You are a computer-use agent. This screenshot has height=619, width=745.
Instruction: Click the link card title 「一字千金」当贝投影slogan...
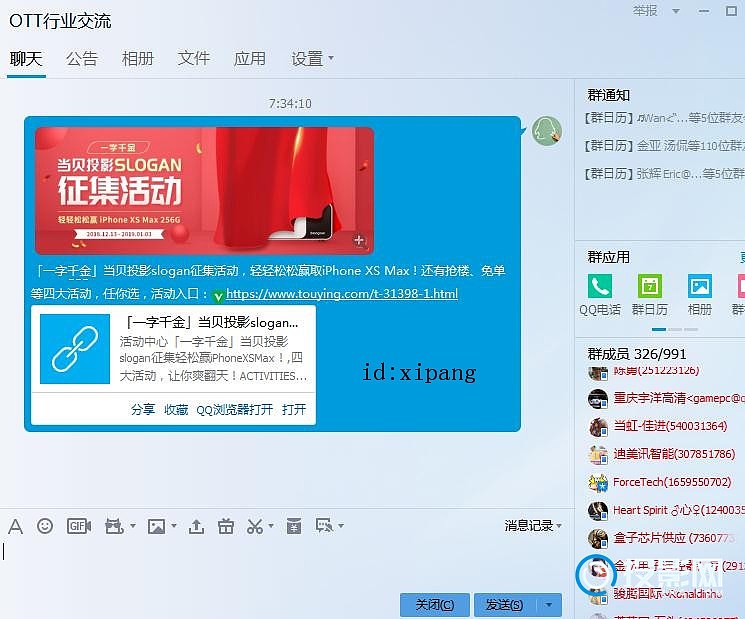pyautogui.click(x=211, y=323)
